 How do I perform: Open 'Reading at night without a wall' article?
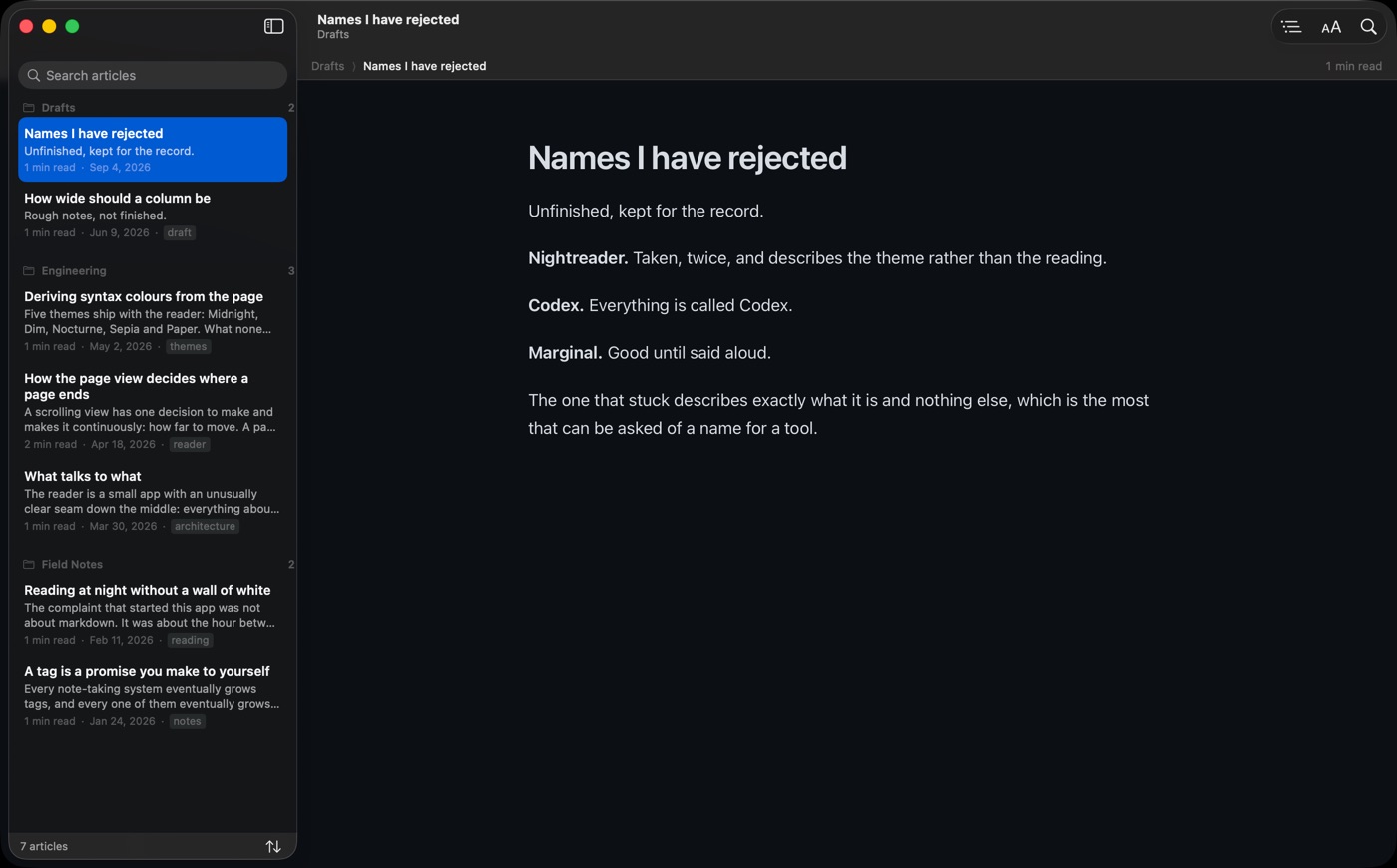pos(153,615)
